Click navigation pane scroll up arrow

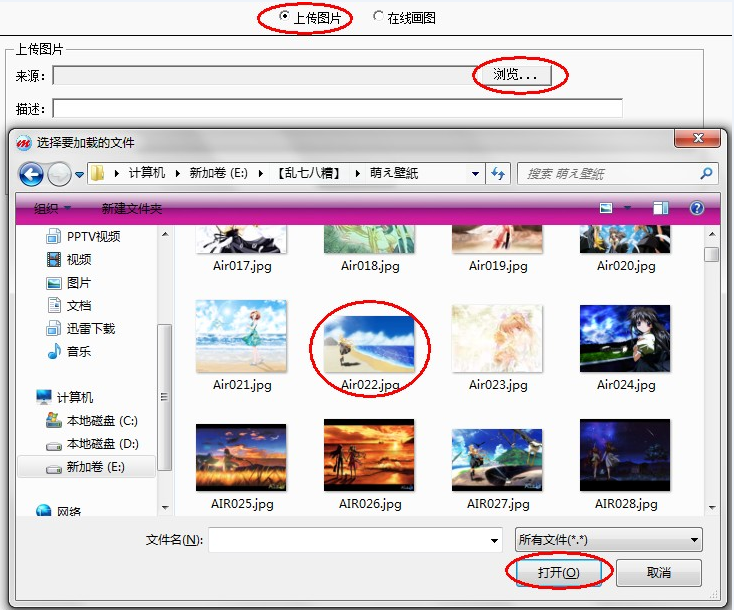[x=165, y=234]
